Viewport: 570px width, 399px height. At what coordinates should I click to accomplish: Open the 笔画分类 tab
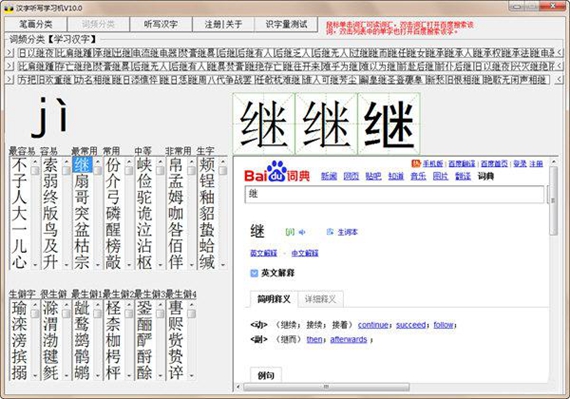(36, 24)
